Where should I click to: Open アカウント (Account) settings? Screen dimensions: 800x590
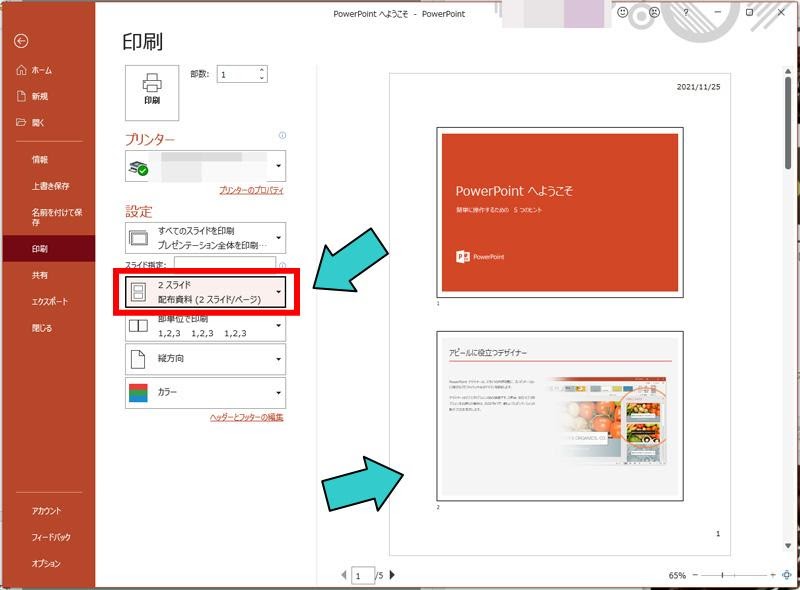coord(46,510)
